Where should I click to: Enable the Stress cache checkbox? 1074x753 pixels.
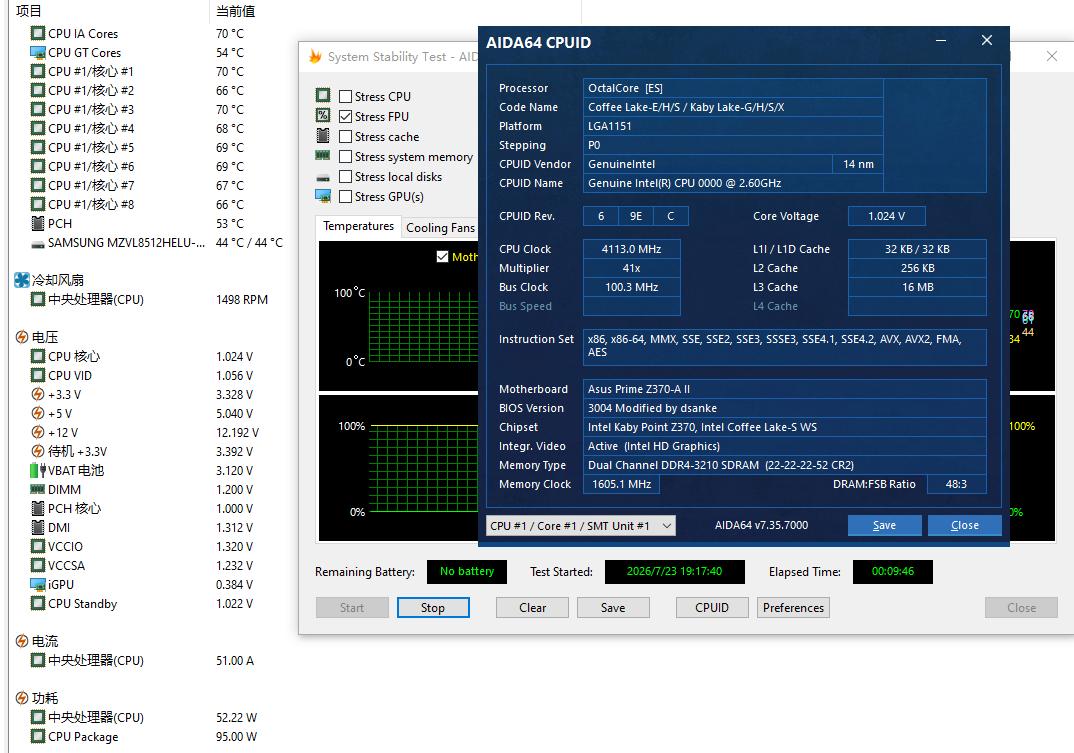coord(346,137)
